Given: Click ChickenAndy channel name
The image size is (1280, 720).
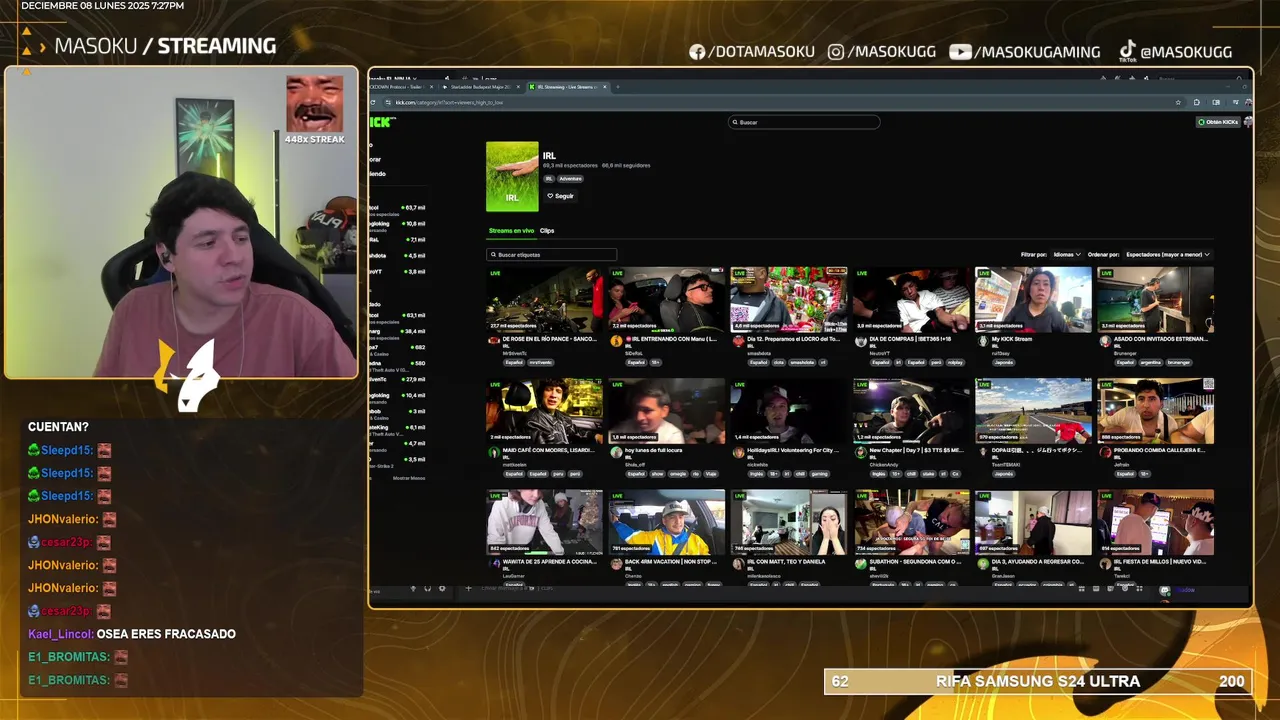Looking at the screenshot, I should (x=883, y=464).
